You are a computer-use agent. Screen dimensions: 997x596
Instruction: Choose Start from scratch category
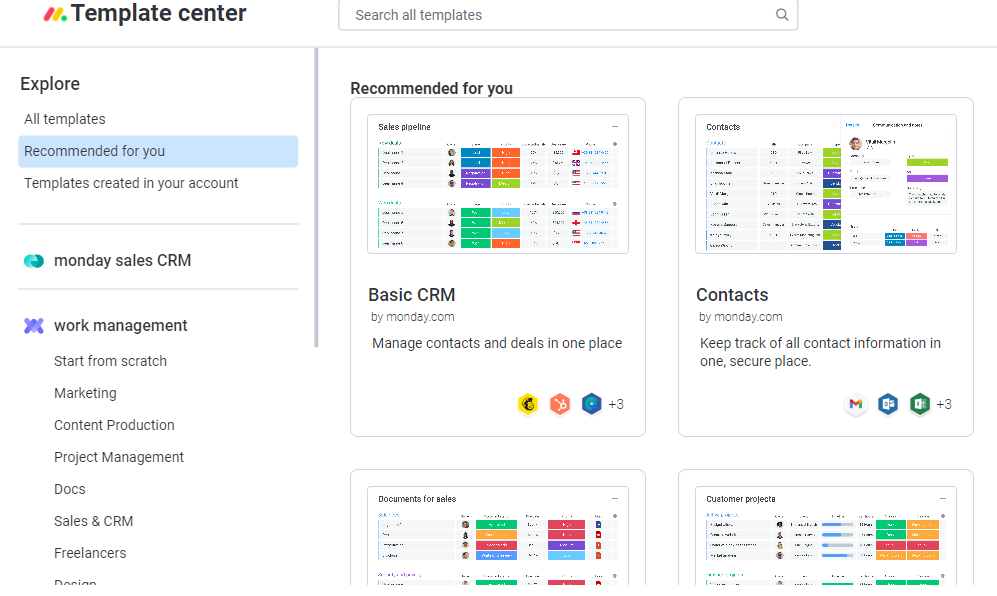(111, 361)
